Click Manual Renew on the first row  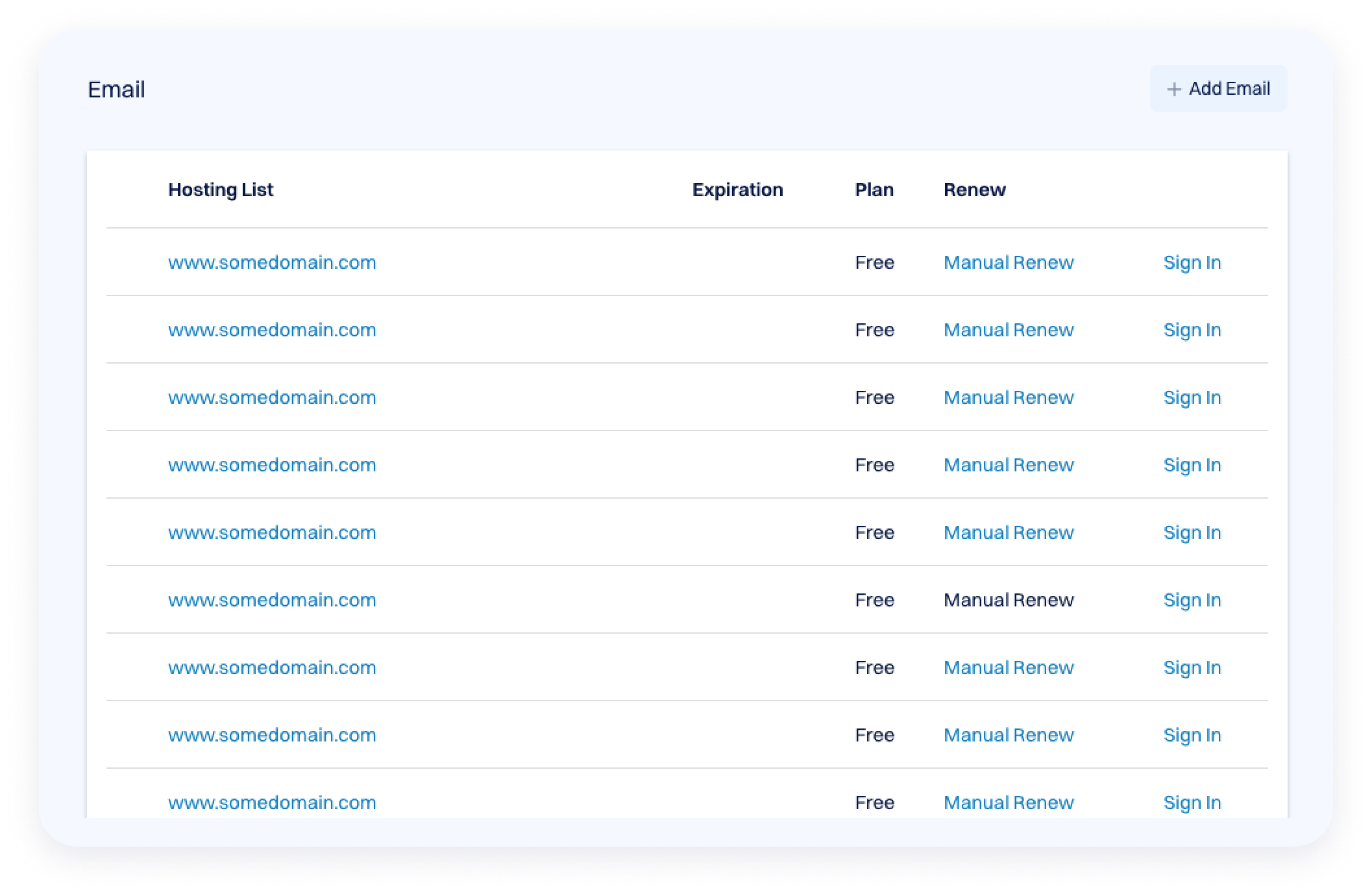[1008, 262]
